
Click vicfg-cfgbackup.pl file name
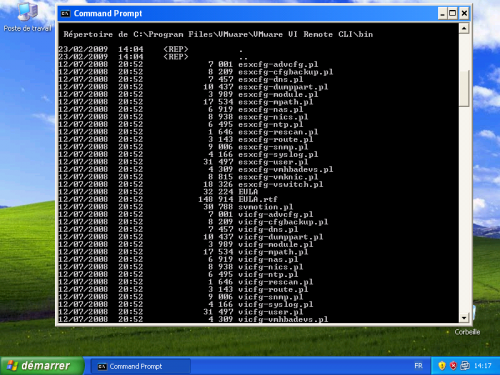(x=283, y=222)
